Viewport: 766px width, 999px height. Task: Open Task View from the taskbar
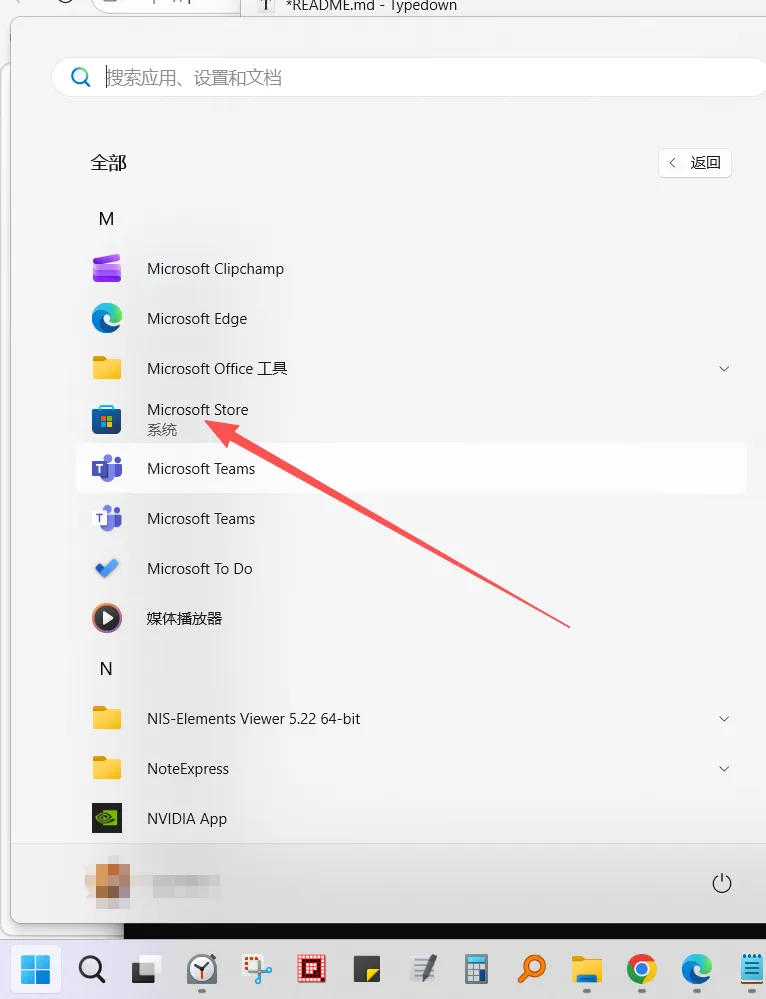pyautogui.click(x=147, y=970)
